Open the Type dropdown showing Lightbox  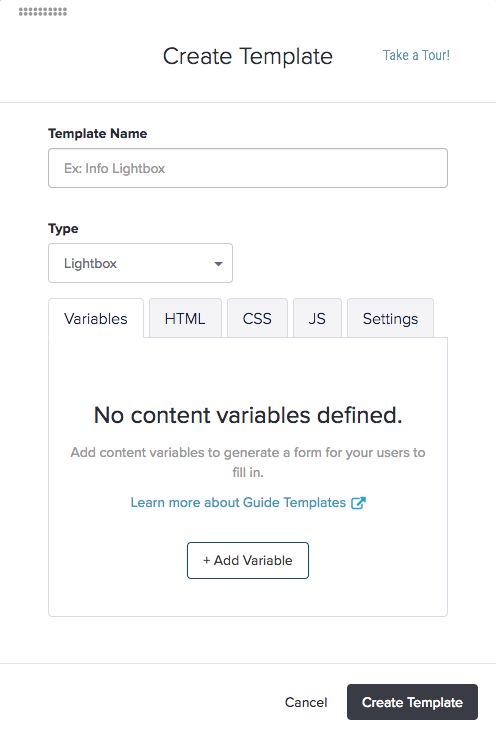coord(140,263)
